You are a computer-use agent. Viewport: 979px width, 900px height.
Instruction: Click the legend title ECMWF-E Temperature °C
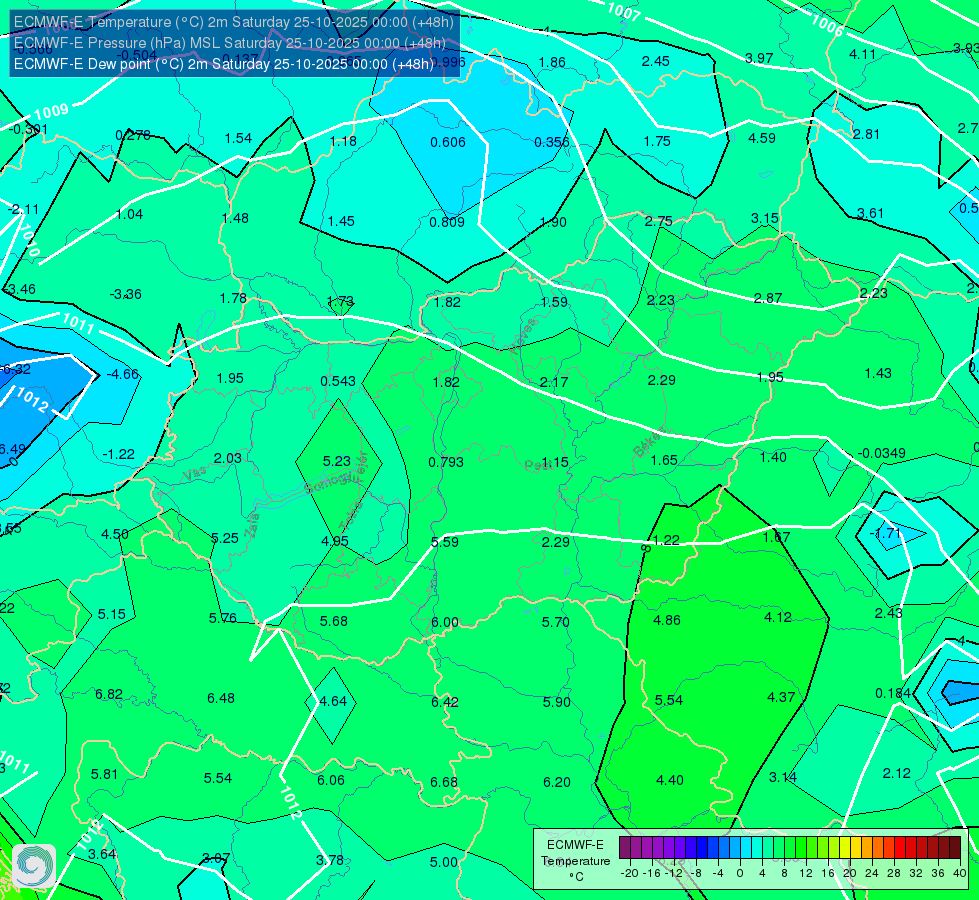pyautogui.click(x=576, y=861)
